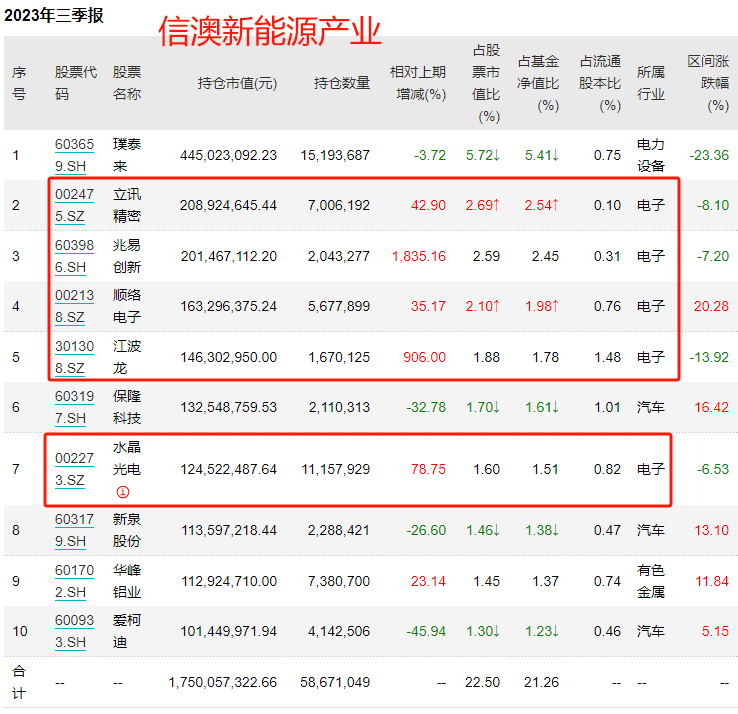The width and height of the screenshot is (738, 714).
Task: Click the 78.75 change value
Action: [428, 469]
